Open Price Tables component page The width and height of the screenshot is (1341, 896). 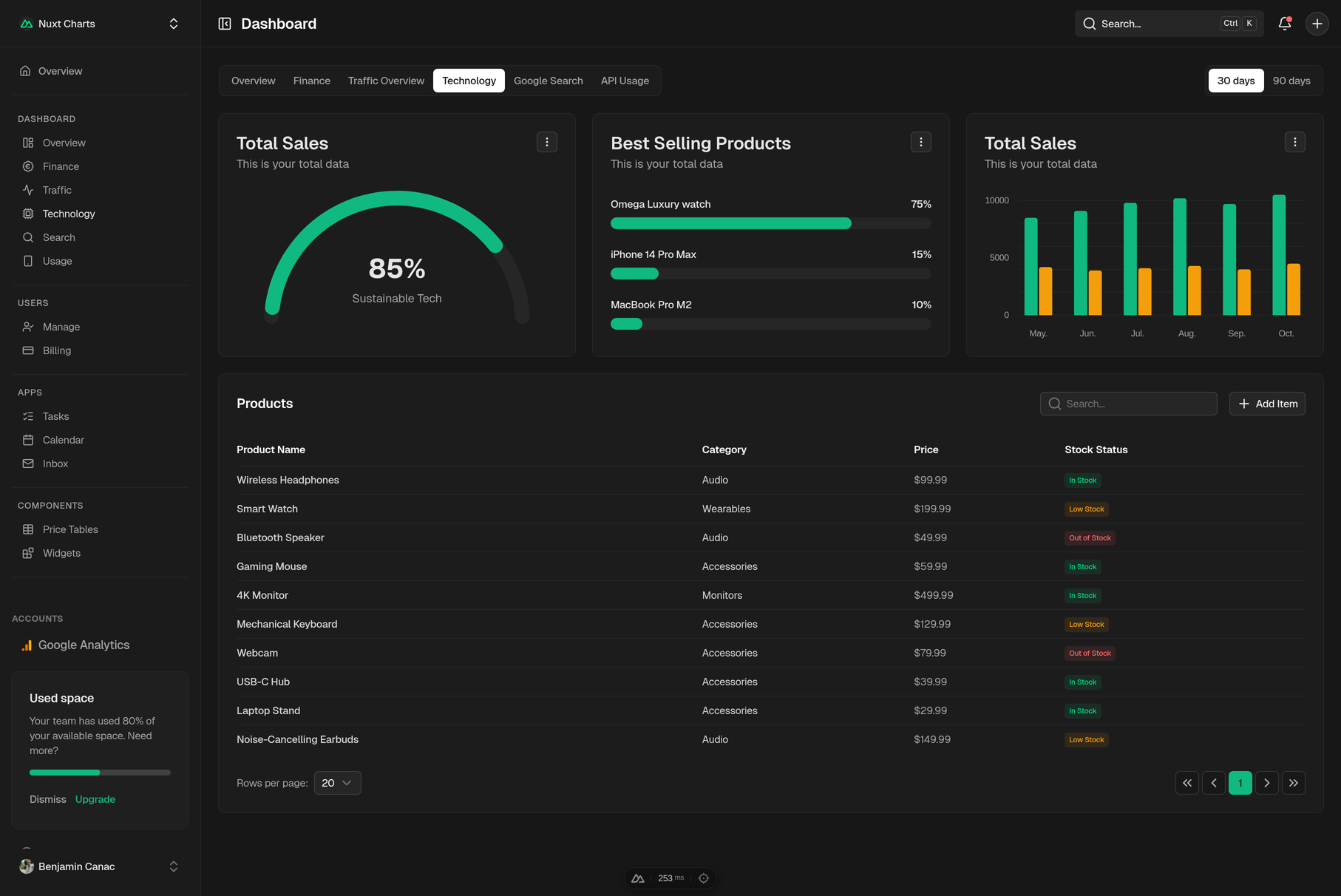point(69,529)
